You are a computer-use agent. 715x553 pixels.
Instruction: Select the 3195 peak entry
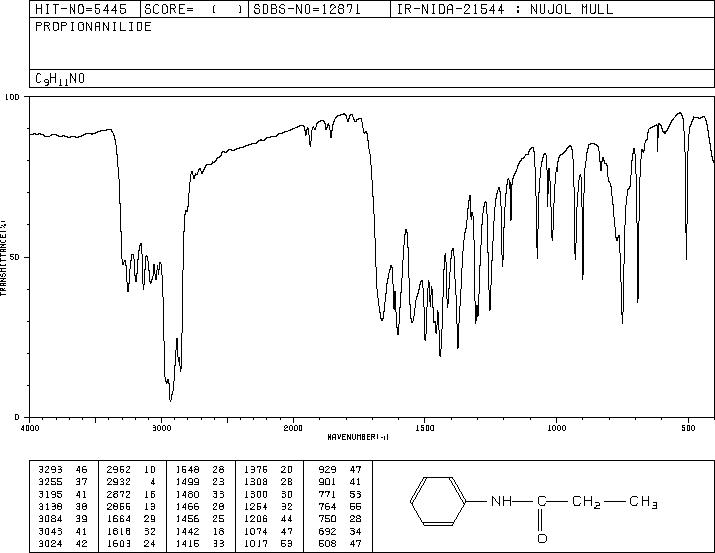tap(62, 495)
